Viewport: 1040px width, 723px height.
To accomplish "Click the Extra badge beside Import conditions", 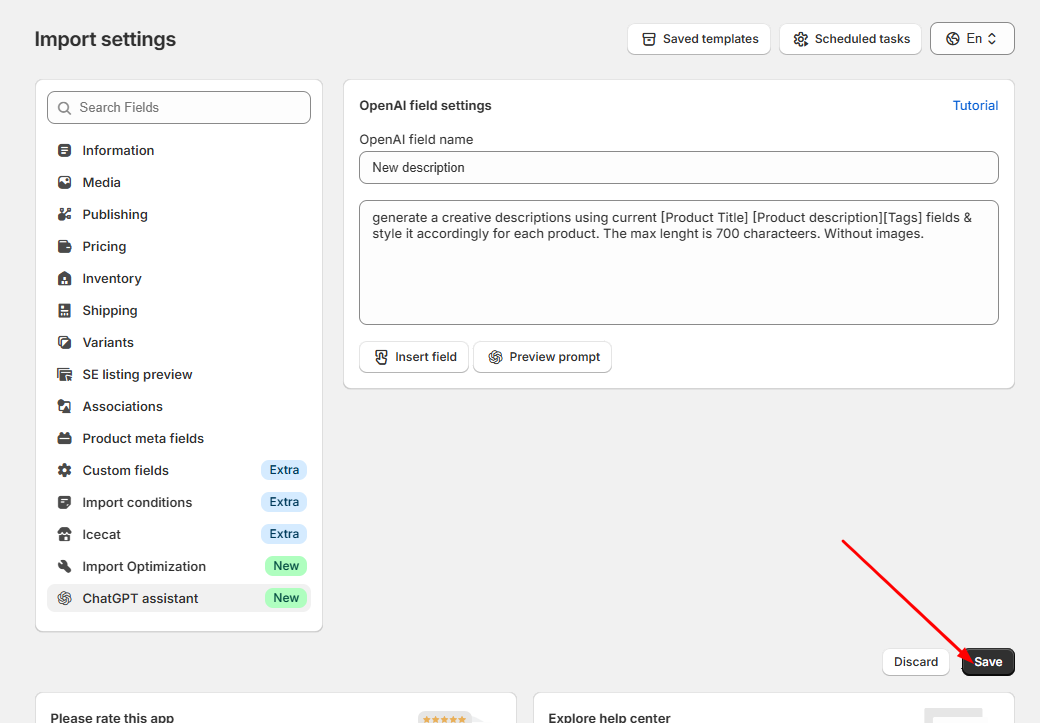I will tap(284, 502).
